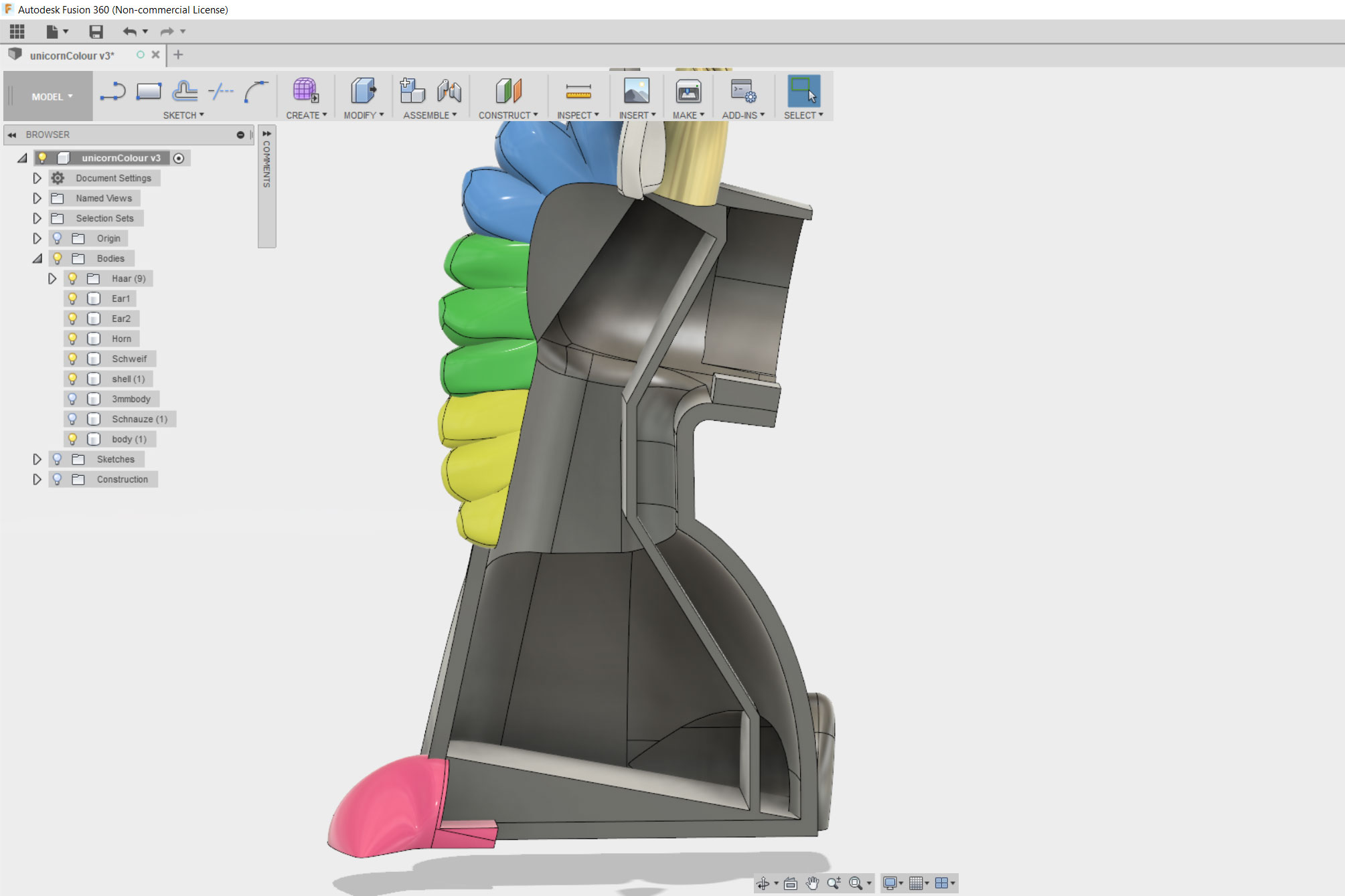Click the 3D Print make icon
The image size is (1345, 896).
coord(688,91)
